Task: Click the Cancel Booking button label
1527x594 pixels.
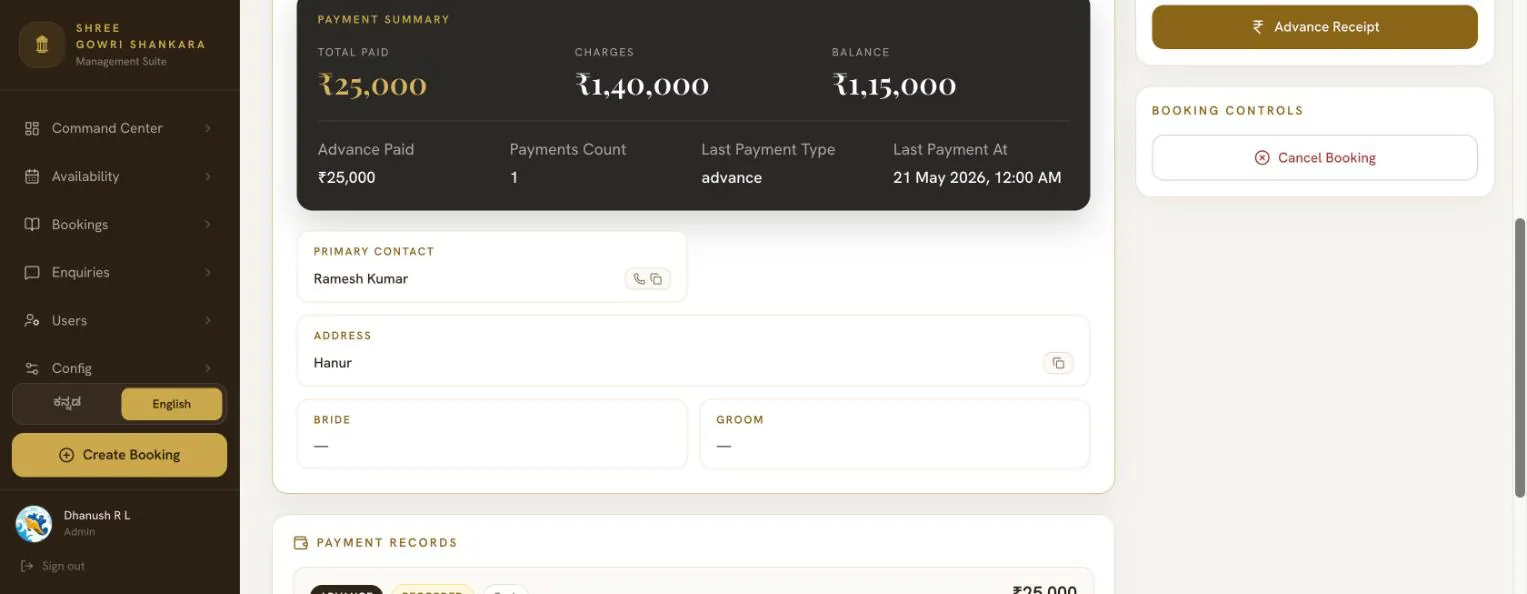Action: (x=1326, y=158)
